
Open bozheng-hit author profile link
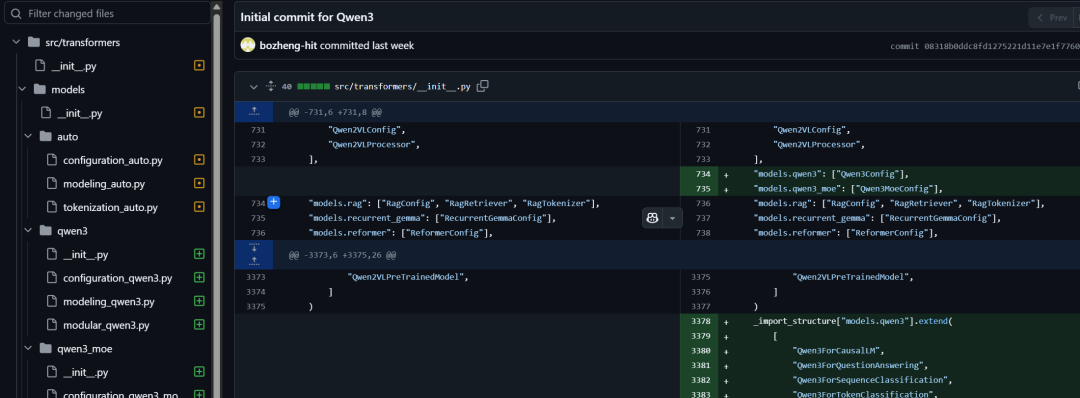coord(289,45)
